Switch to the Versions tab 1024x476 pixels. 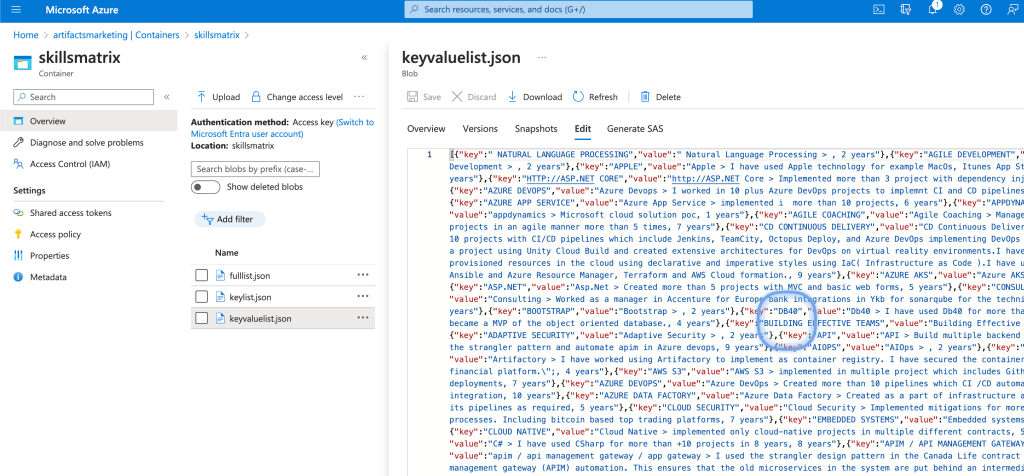[x=480, y=129]
